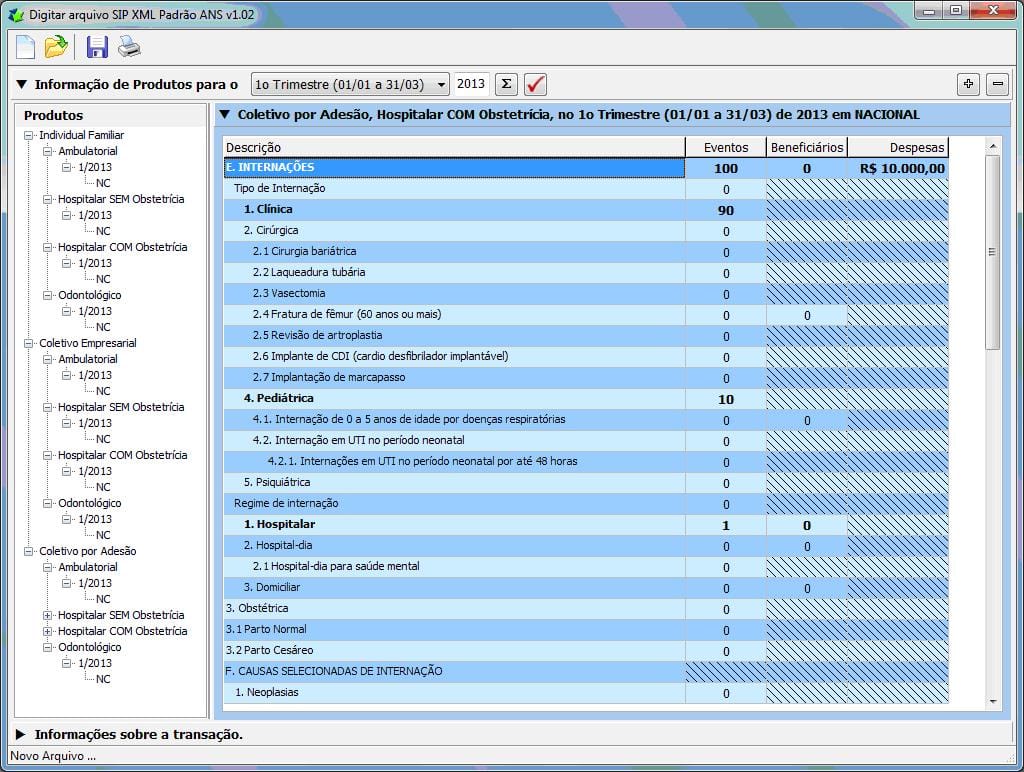Click the Despesas column header
The height and width of the screenshot is (772, 1024).
click(898, 148)
